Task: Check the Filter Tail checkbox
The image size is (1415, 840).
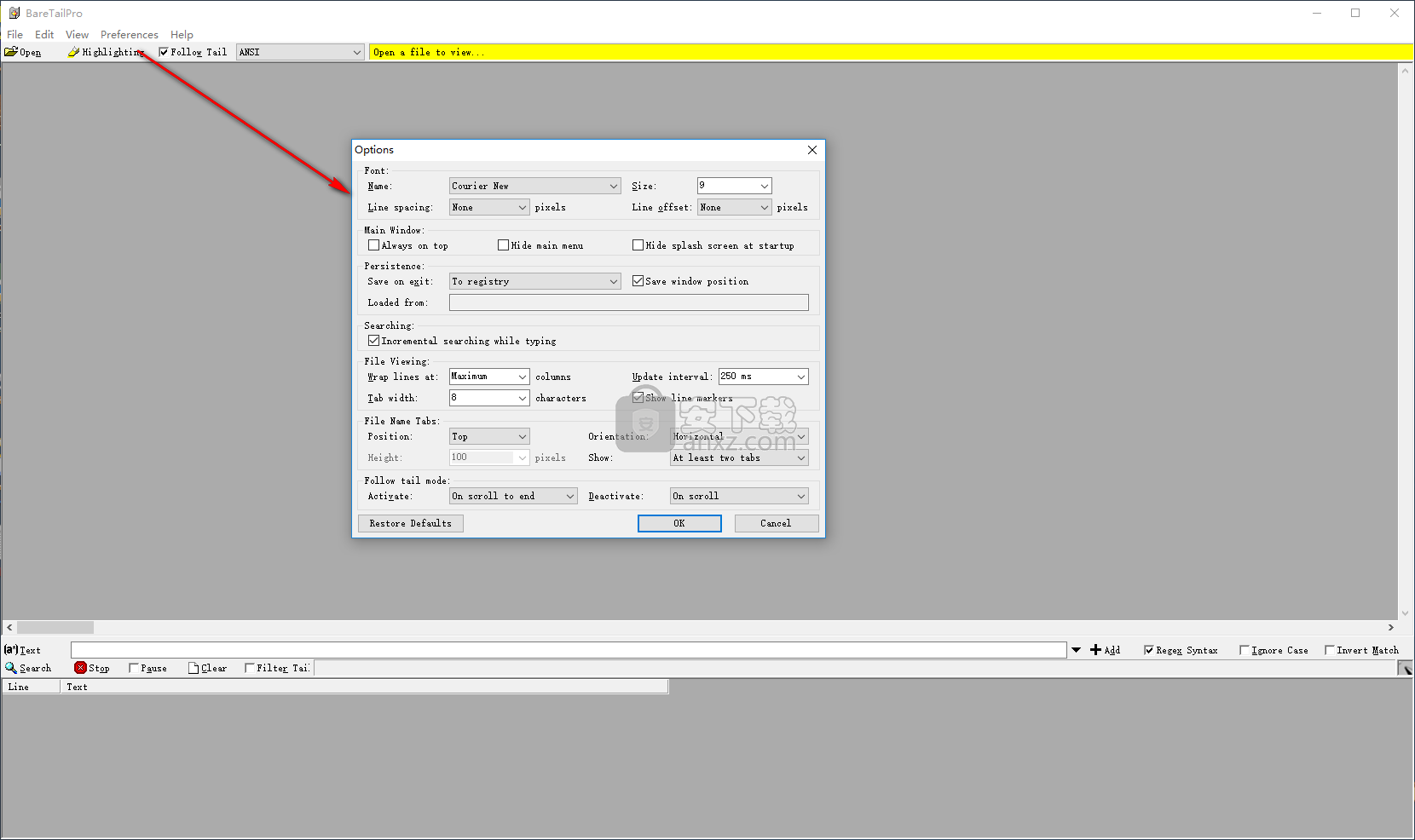Action: point(249,668)
